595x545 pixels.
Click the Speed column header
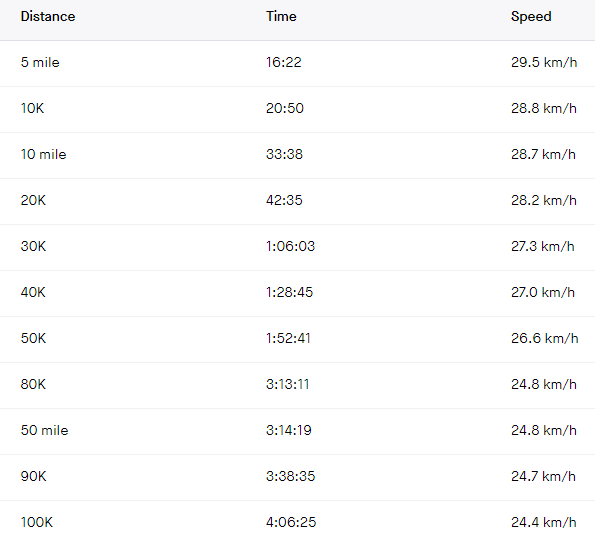(531, 17)
